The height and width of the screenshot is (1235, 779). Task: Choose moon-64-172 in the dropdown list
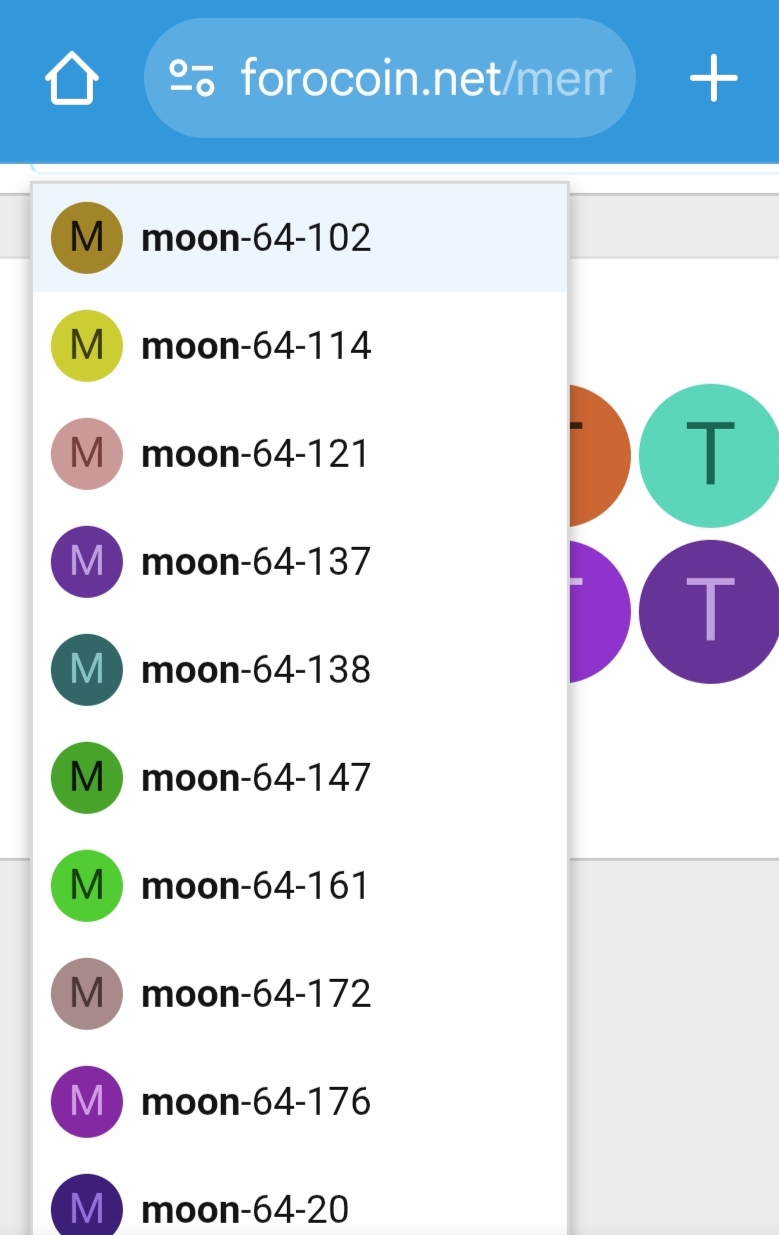(256, 994)
